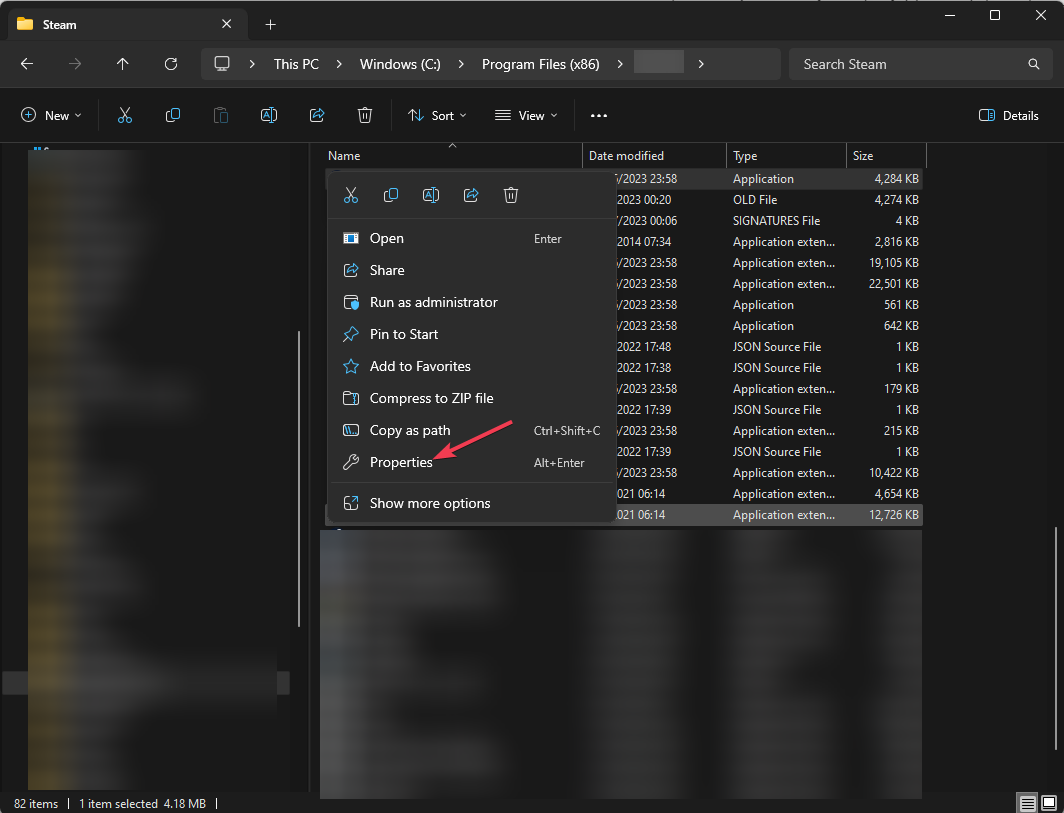
Task: Click the Copy icon in the context menu
Action: 391,195
